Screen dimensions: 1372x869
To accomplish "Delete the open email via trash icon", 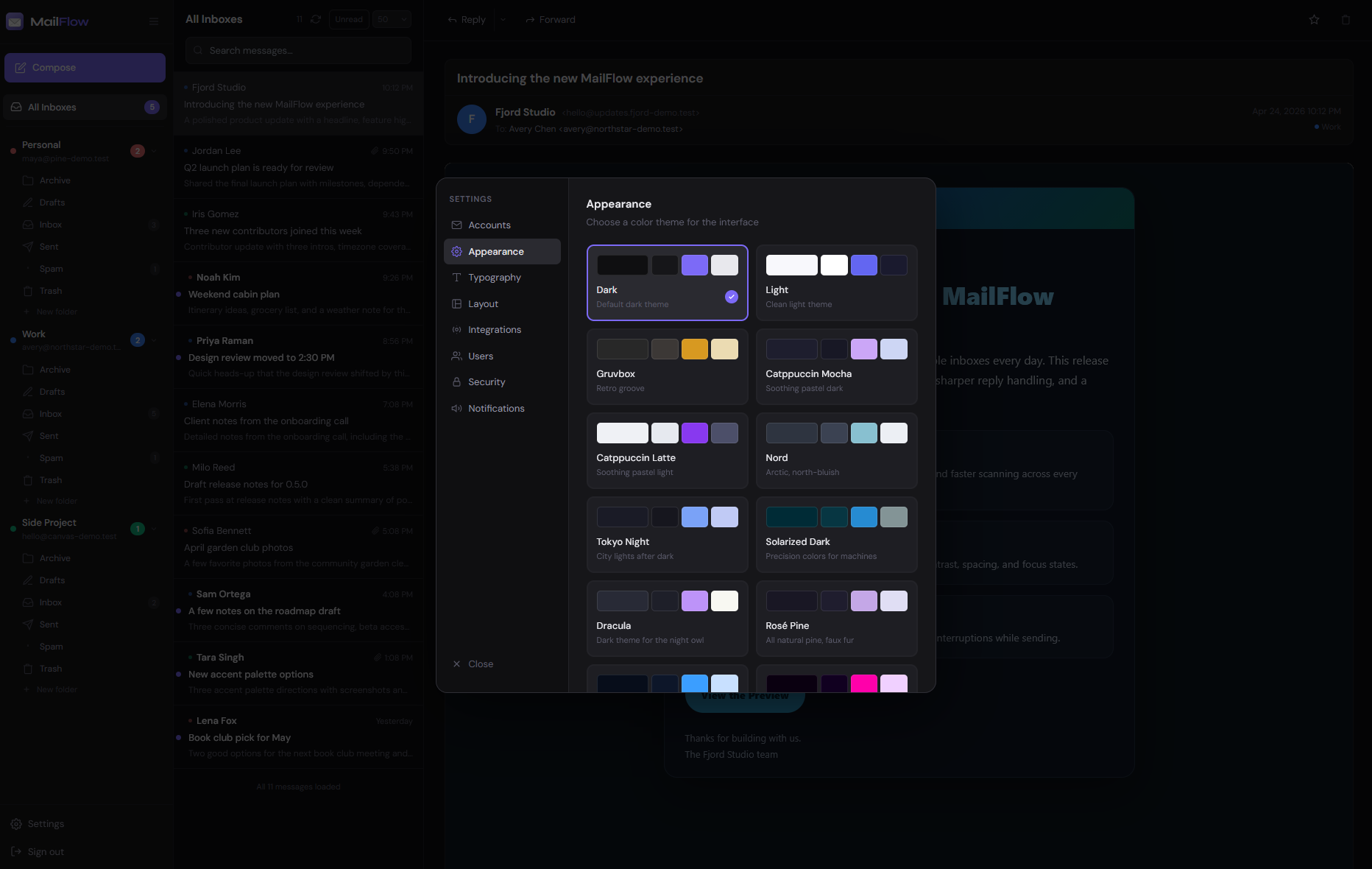I will pos(1344,20).
